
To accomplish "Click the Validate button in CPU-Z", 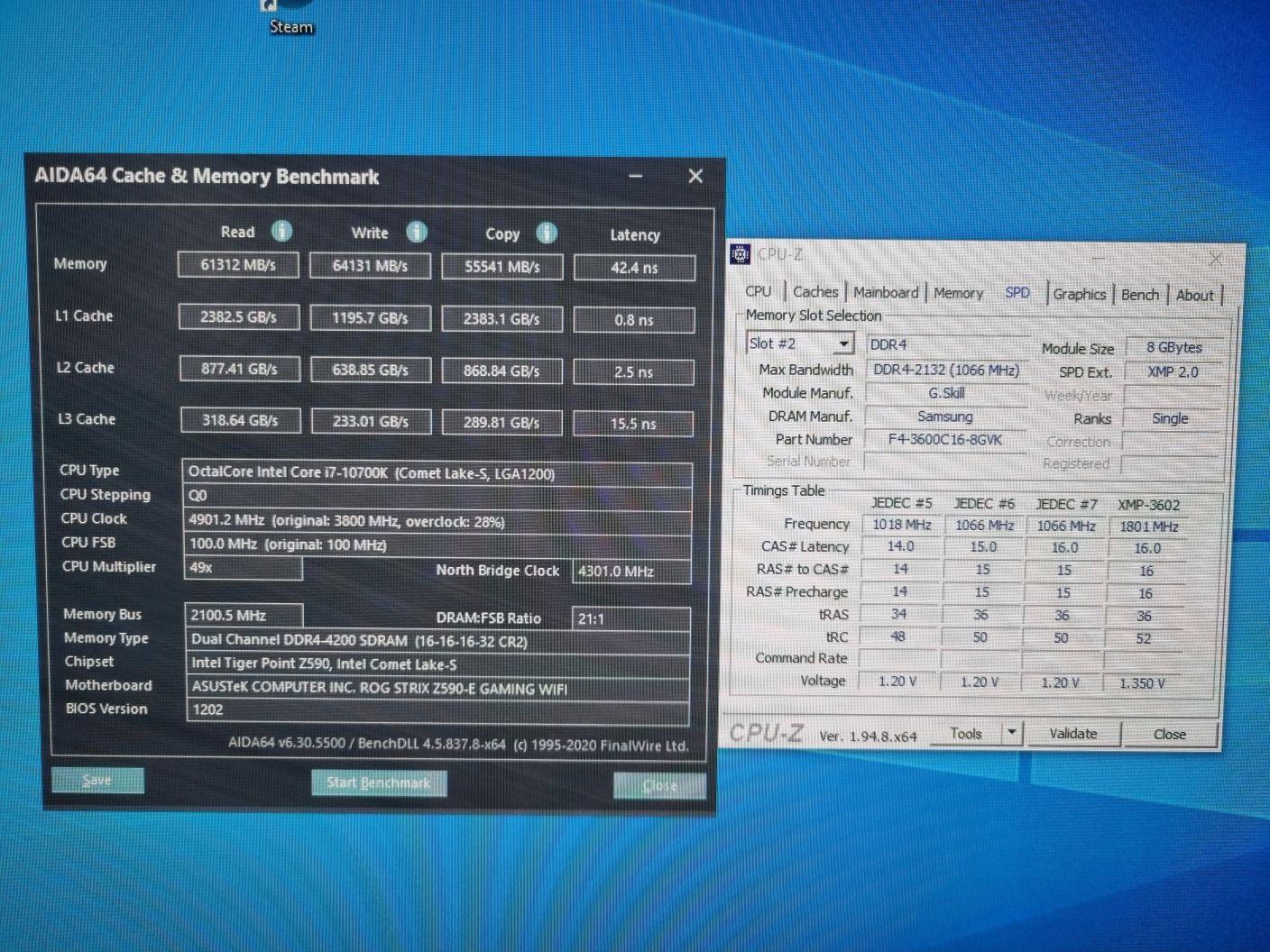I will (1072, 734).
